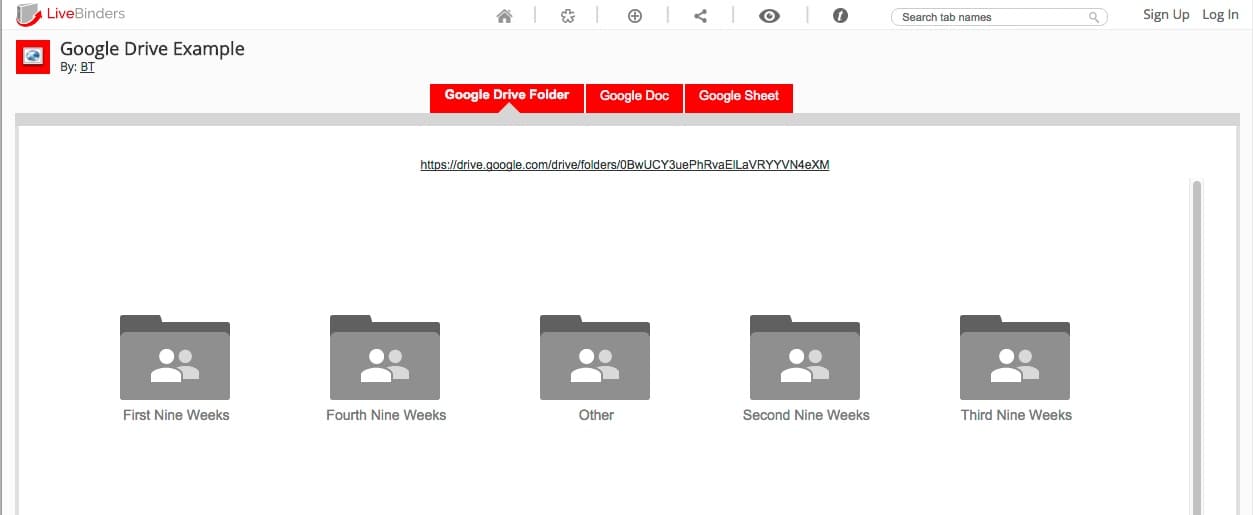Open the Other folder icon
The image size is (1253, 515).
click(595, 357)
